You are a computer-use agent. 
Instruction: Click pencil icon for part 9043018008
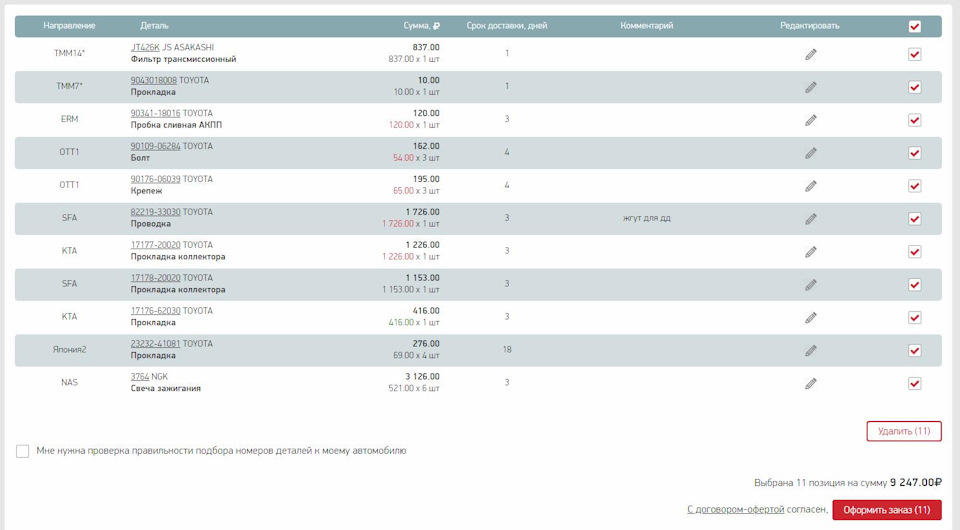pyautogui.click(x=811, y=87)
